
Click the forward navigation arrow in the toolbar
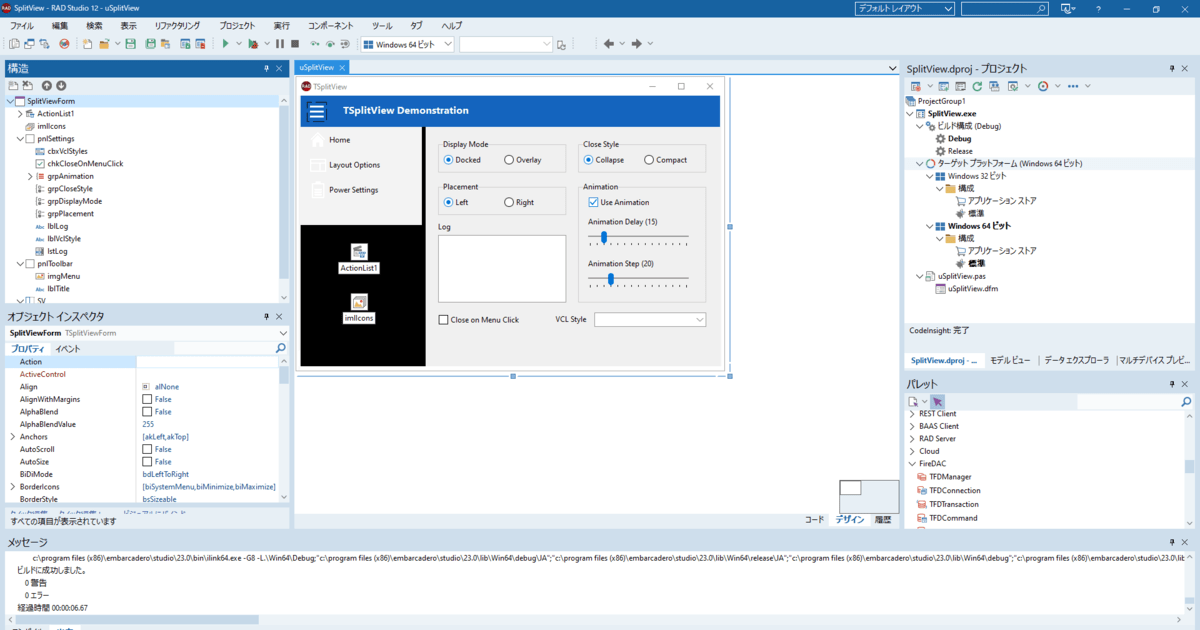point(636,44)
